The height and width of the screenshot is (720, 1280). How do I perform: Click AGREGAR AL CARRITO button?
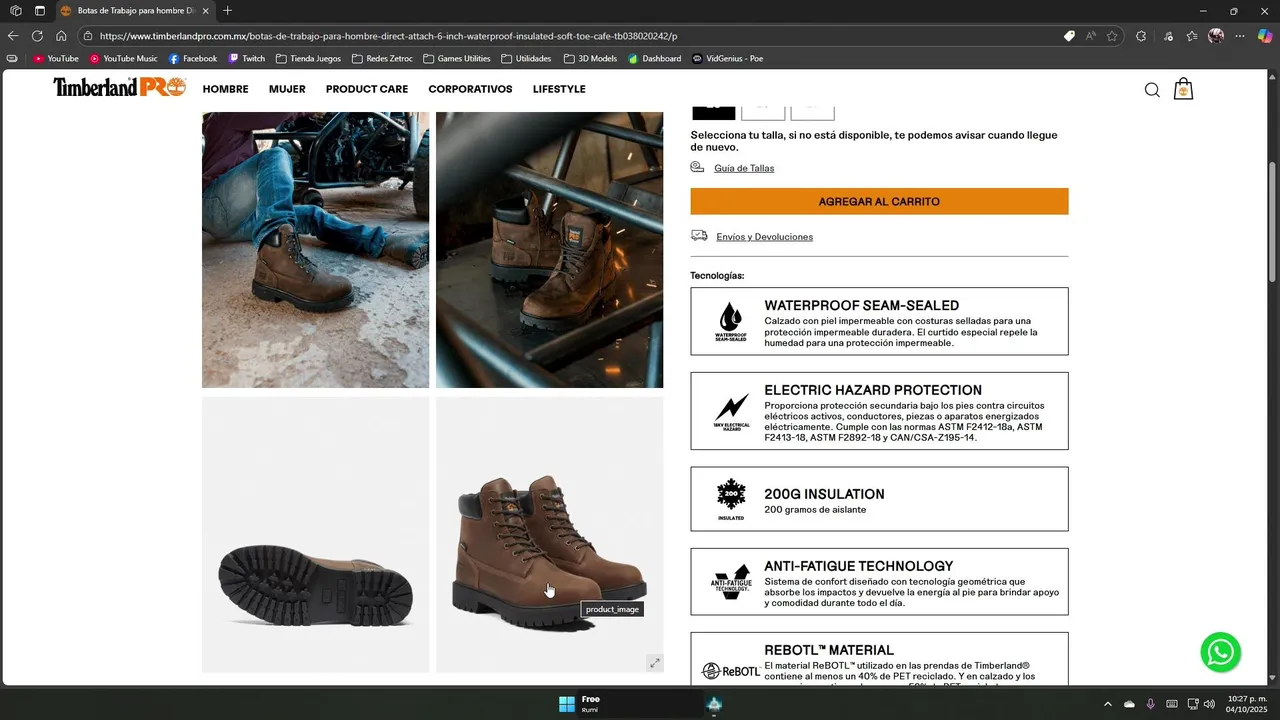click(879, 201)
